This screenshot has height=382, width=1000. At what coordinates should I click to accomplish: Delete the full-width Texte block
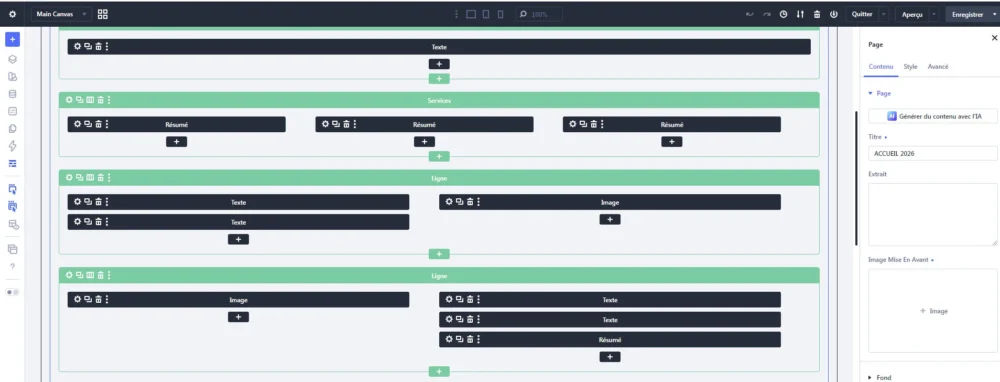pos(98,47)
